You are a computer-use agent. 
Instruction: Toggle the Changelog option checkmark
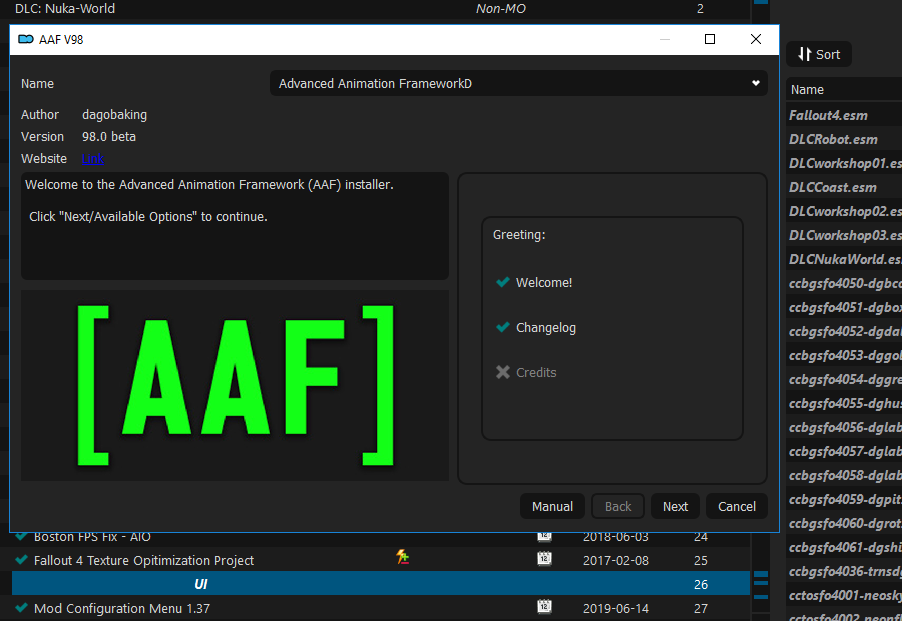503,327
